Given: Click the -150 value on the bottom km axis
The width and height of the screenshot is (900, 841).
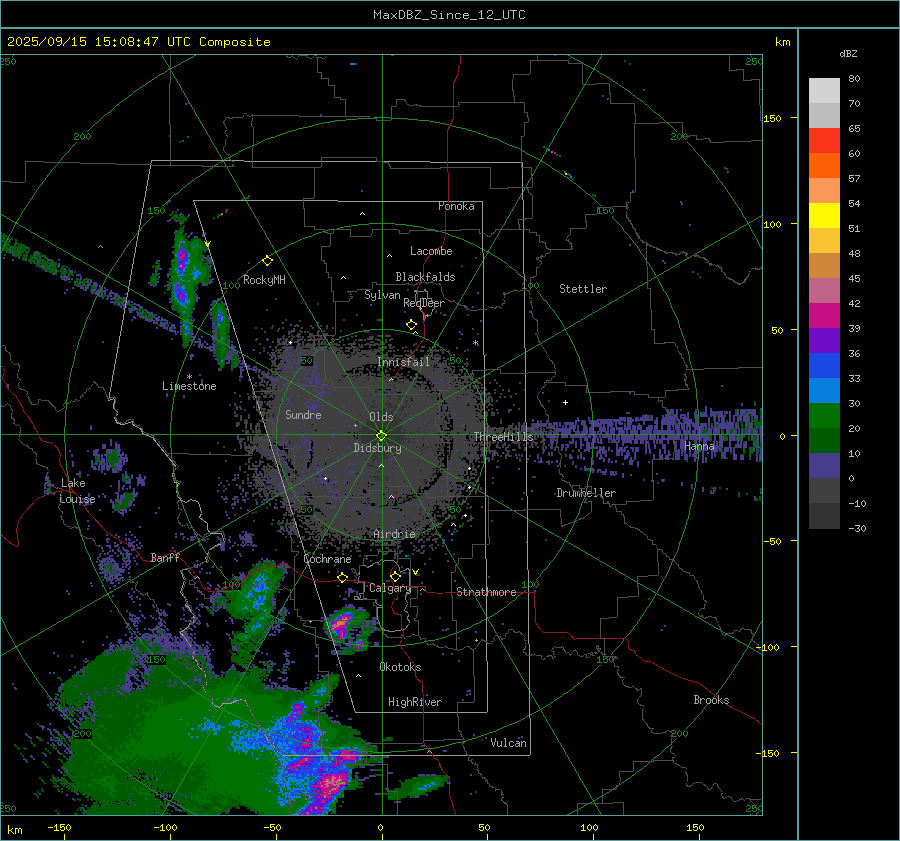Looking at the screenshot, I should 59,827.
